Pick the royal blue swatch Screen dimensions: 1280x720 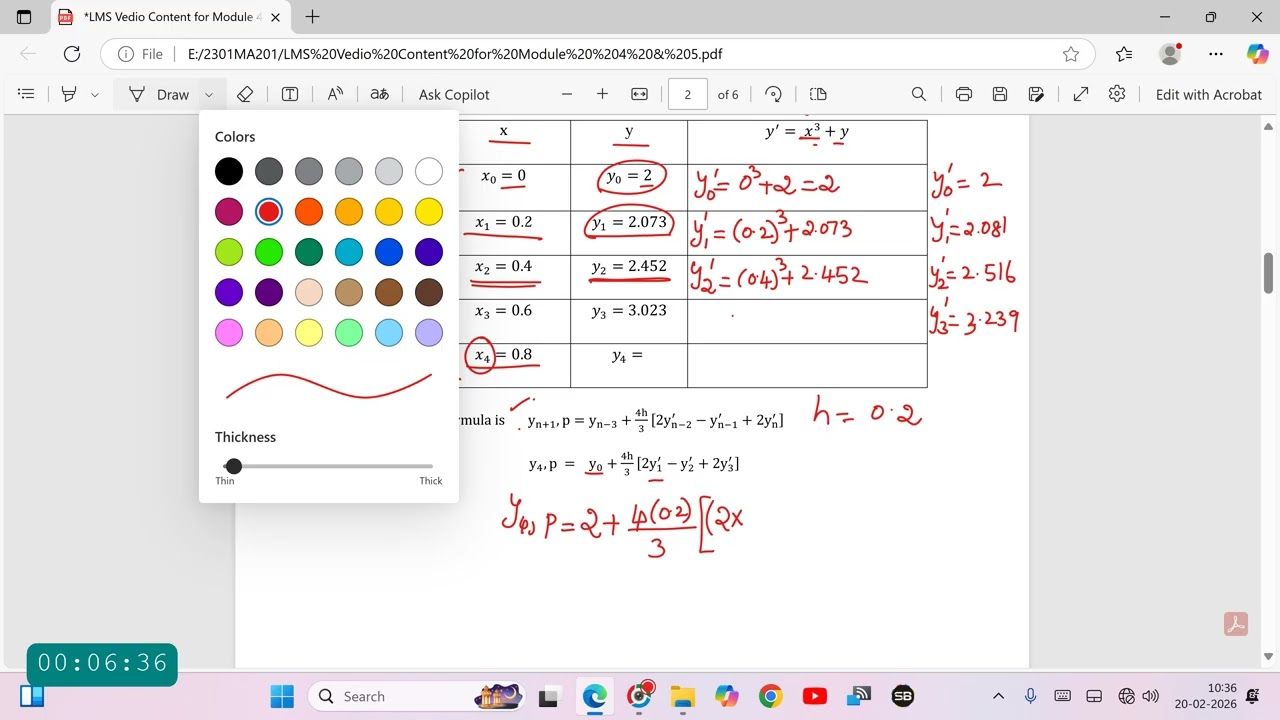click(389, 251)
